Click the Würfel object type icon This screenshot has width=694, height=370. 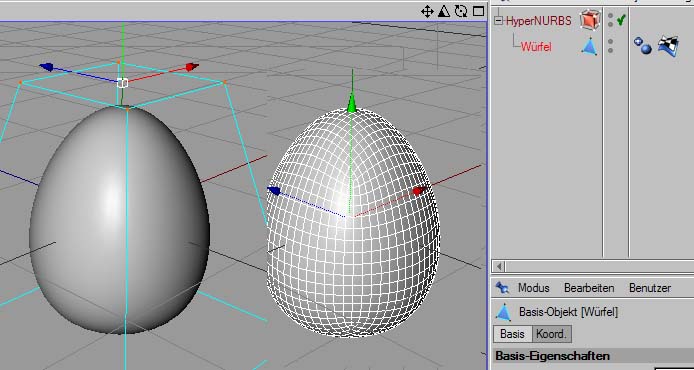[x=589, y=46]
